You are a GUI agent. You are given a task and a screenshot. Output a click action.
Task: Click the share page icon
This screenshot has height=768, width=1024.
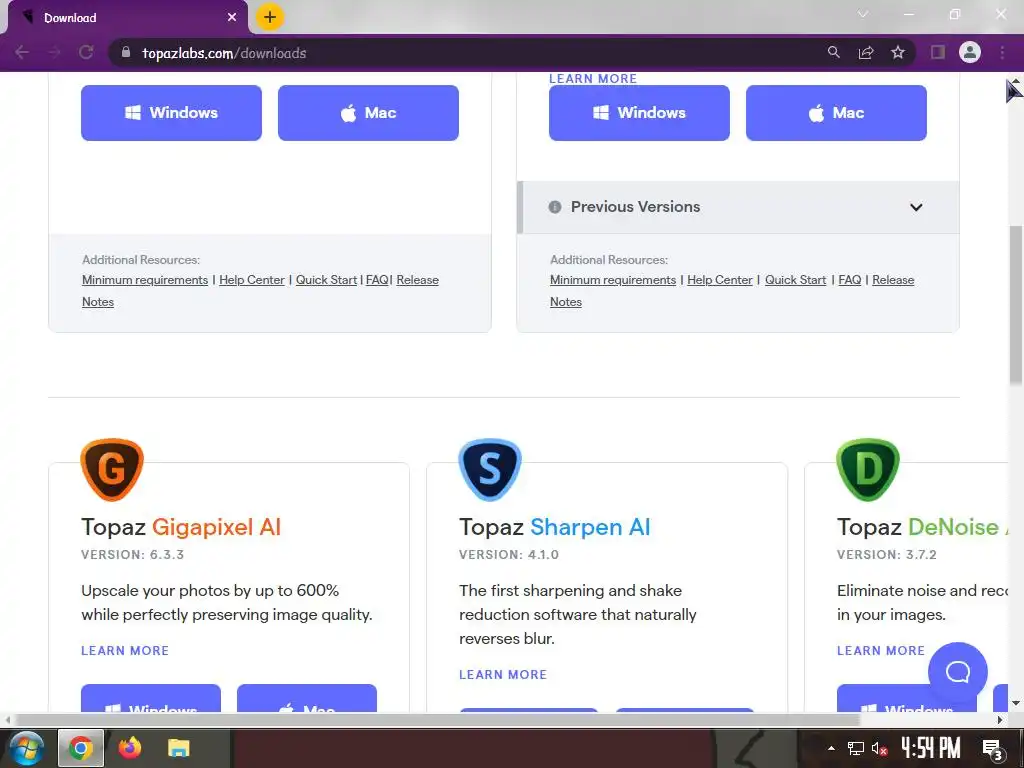(x=866, y=52)
